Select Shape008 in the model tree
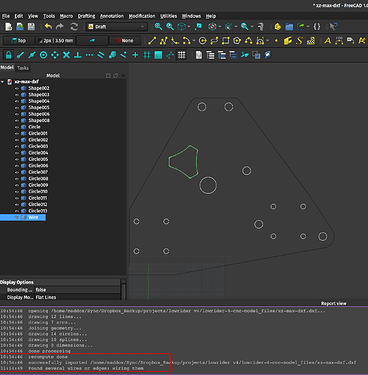Screen dimensions: 368x375 pos(39,121)
